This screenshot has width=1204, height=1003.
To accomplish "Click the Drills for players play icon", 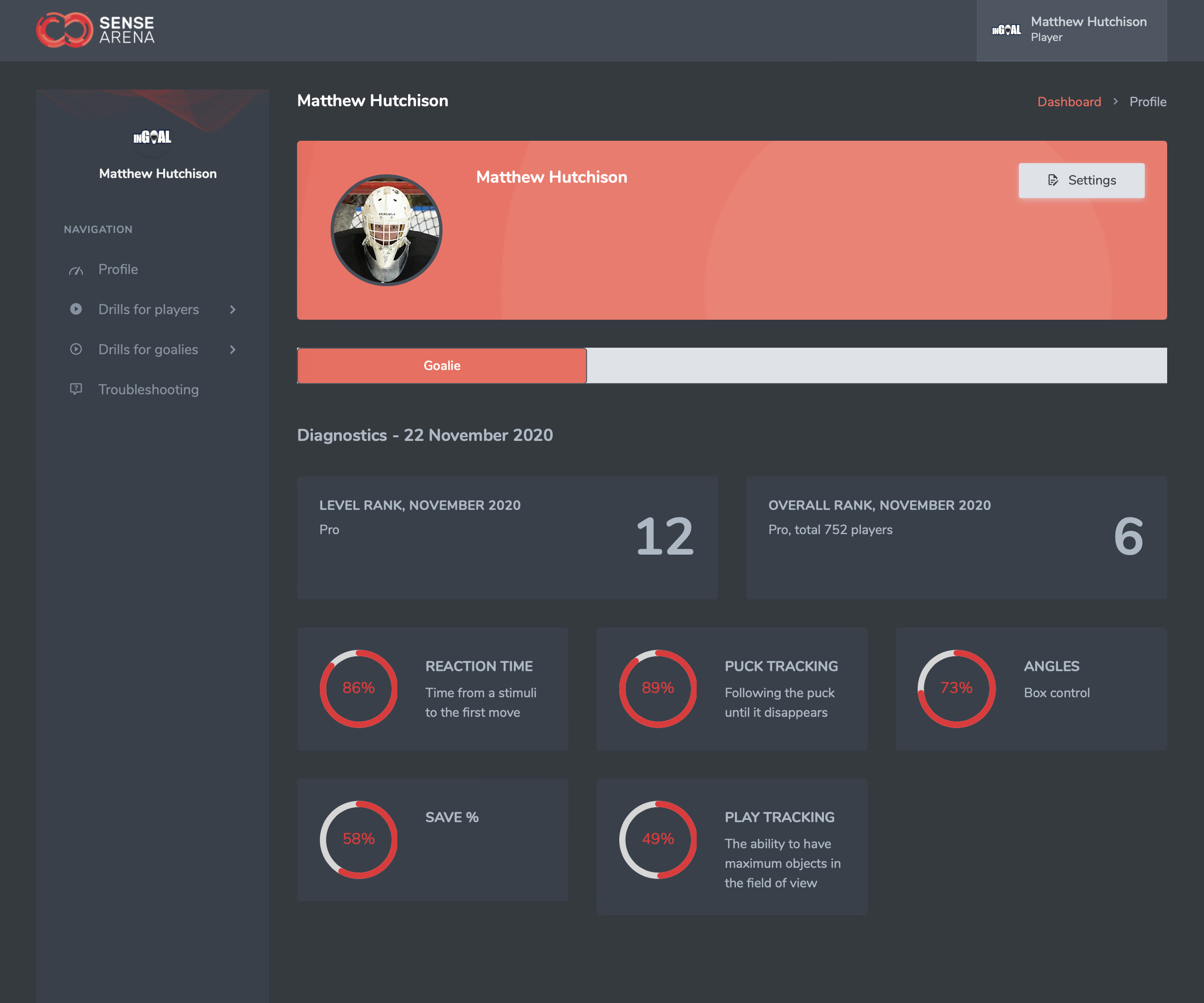I will click(76, 309).
